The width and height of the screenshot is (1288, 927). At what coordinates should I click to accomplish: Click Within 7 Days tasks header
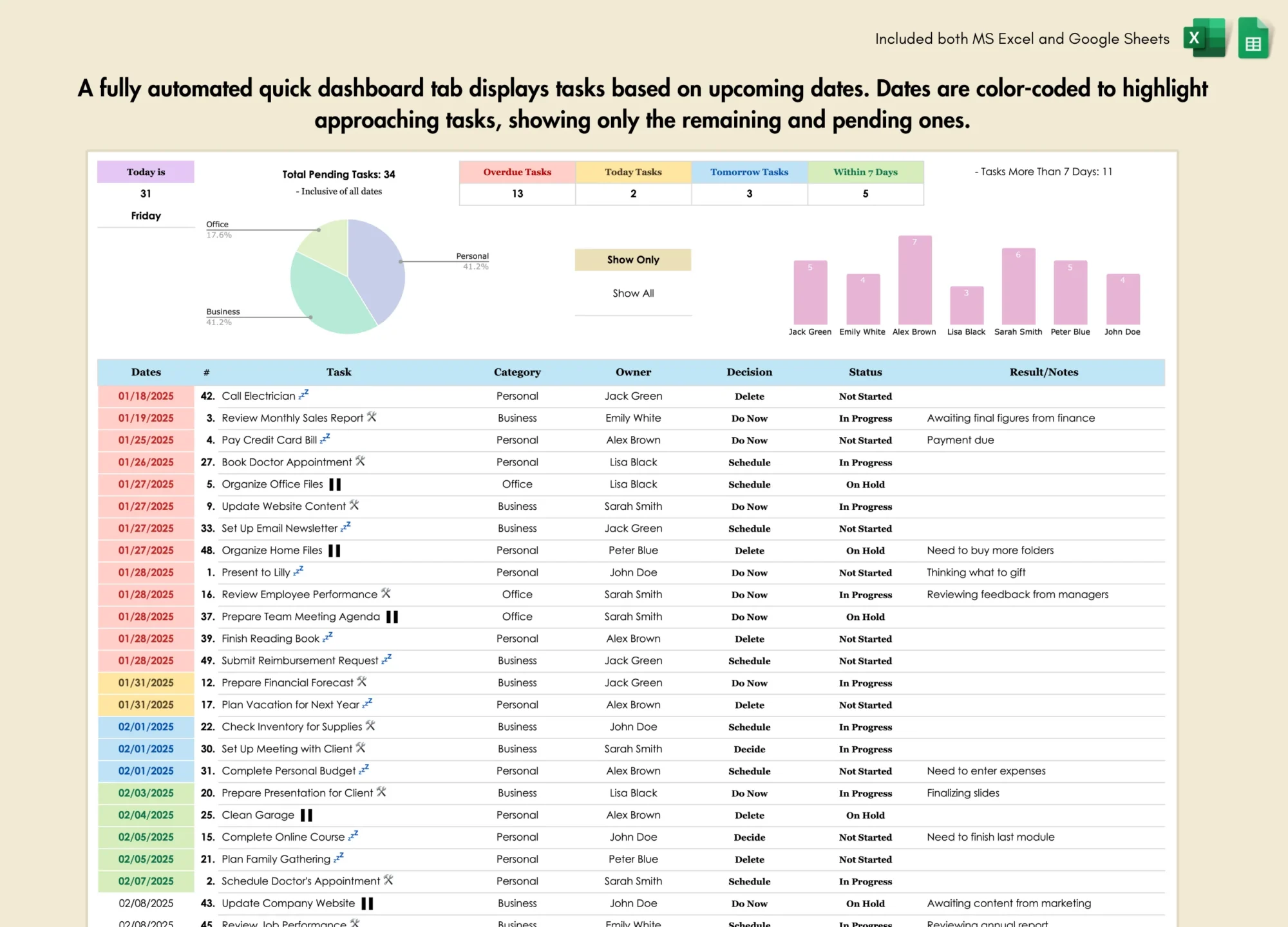pyautogui.click(x=865, y=172)
